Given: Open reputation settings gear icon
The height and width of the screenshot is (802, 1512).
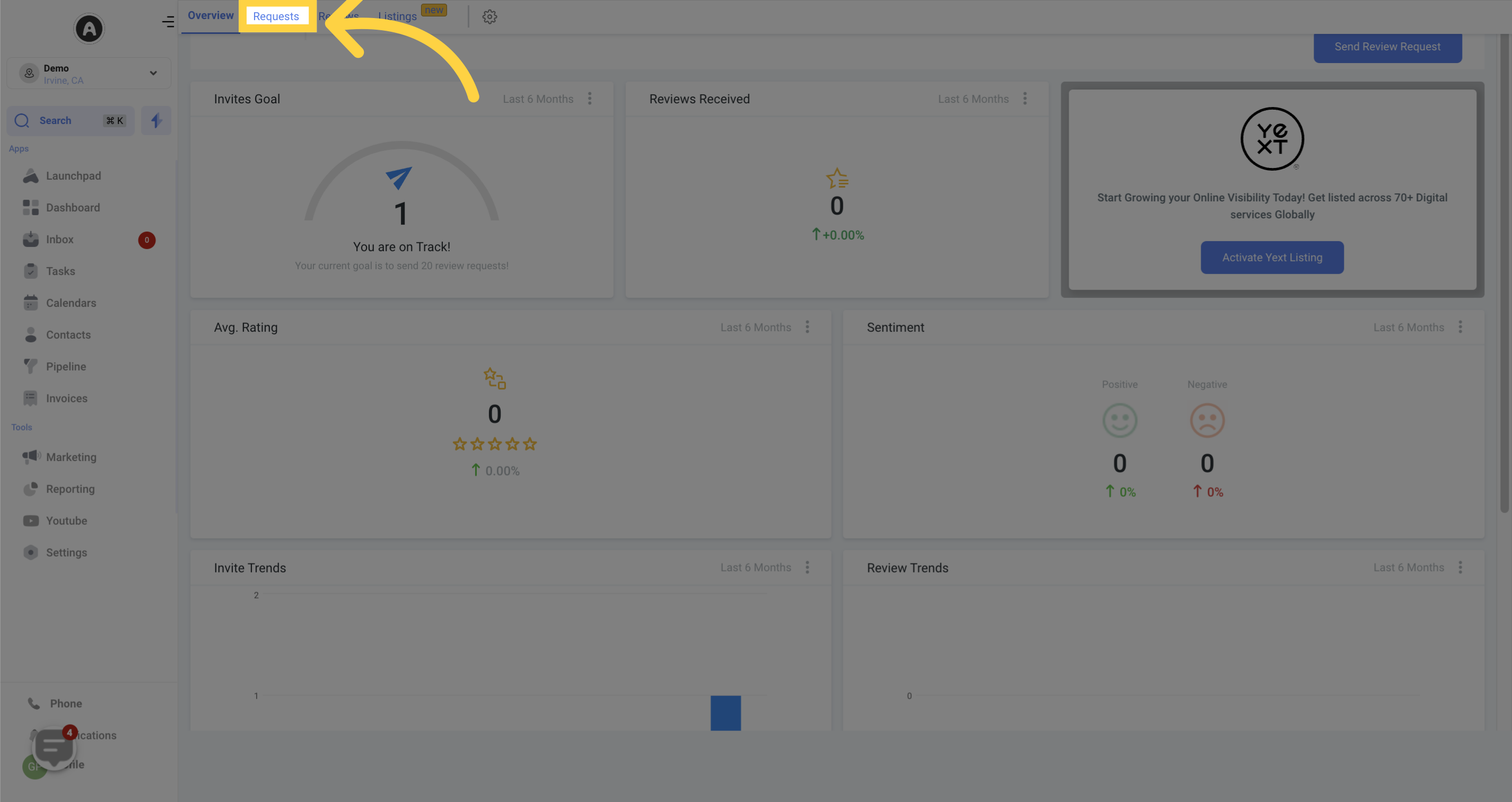Looking at the screenshot, I should (x=490, y=16).
